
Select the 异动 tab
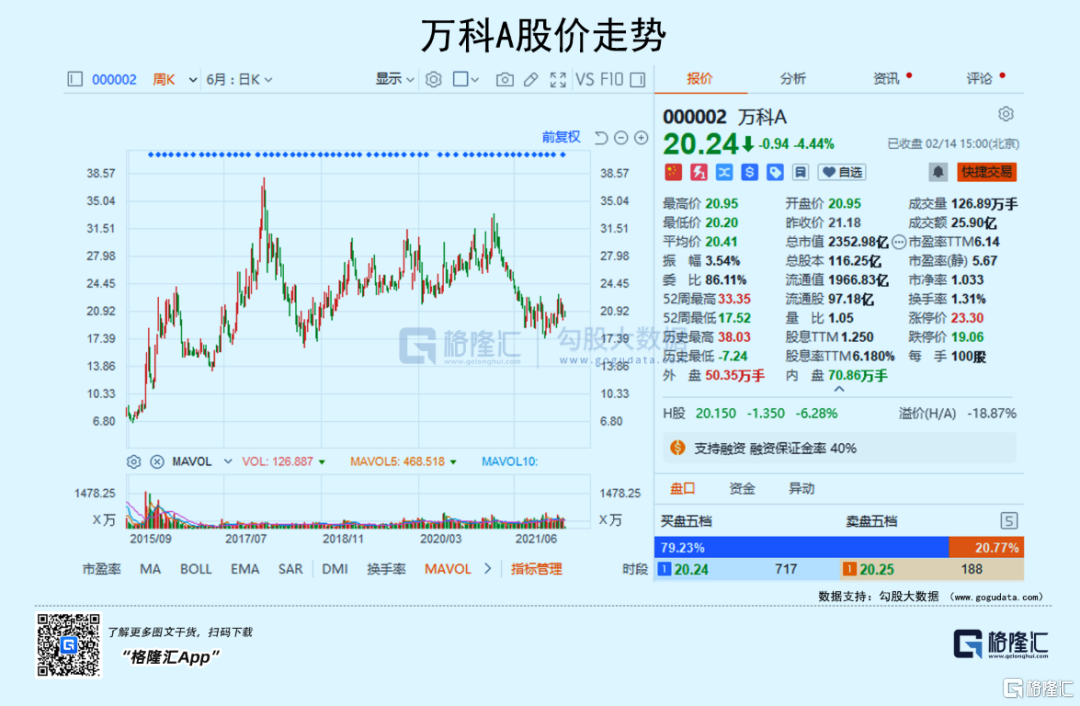coord(801,489)
